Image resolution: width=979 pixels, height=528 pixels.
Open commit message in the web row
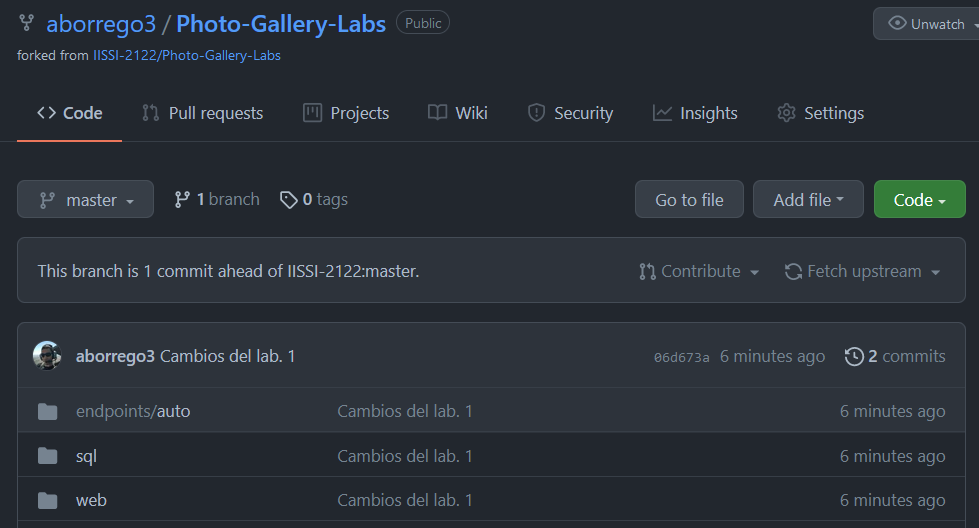(x=405, y=501)
